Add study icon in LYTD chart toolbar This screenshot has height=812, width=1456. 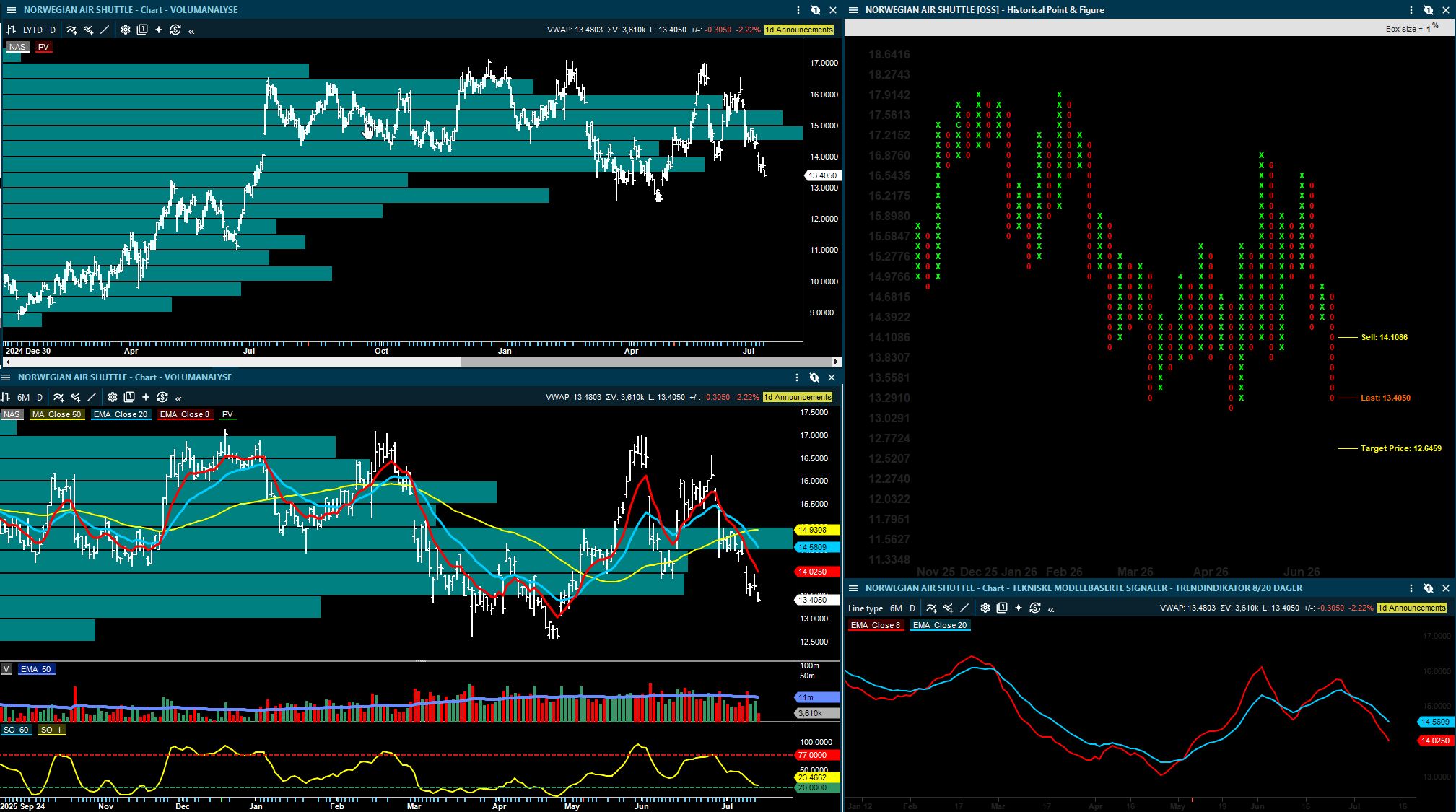pos(71,30)
